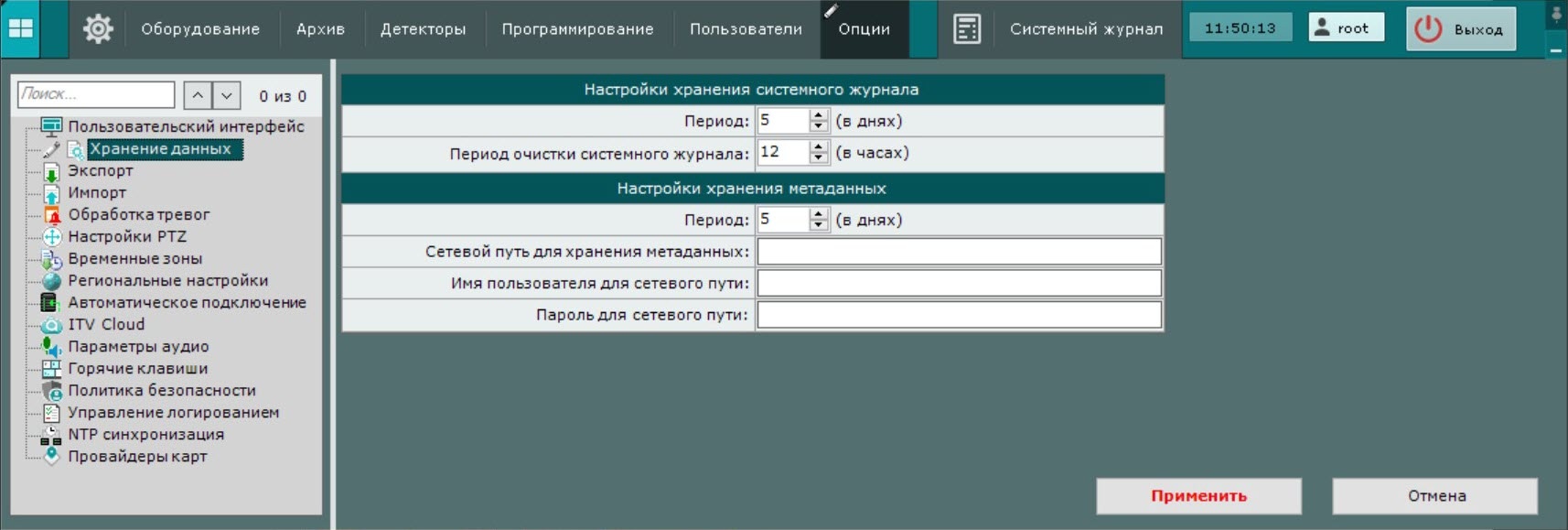Open settings via the gear icon
The height and width of the screenshot is (530, 1568).
[x=98, y=29]
